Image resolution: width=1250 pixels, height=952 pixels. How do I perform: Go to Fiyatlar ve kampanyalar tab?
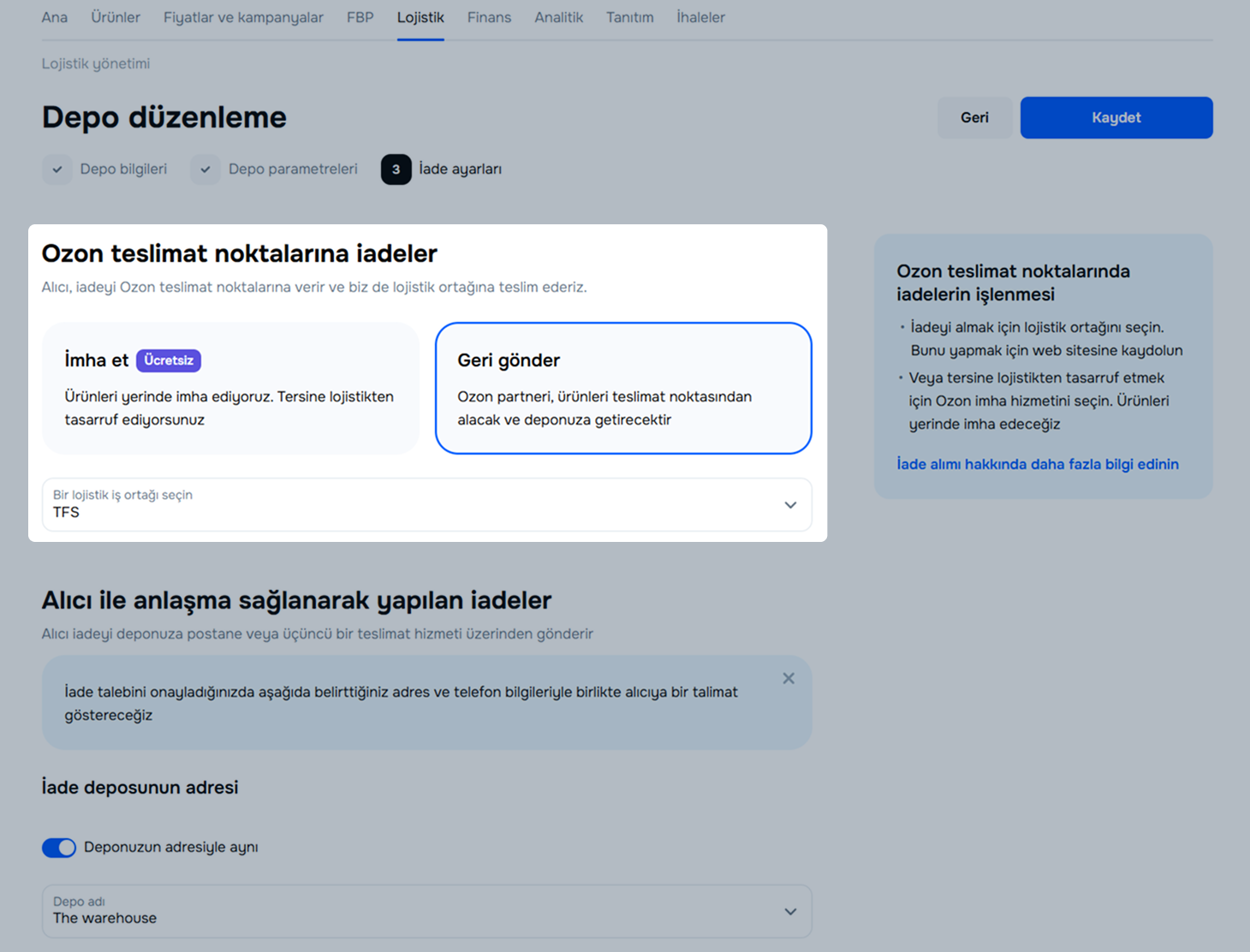pos(243,17)
